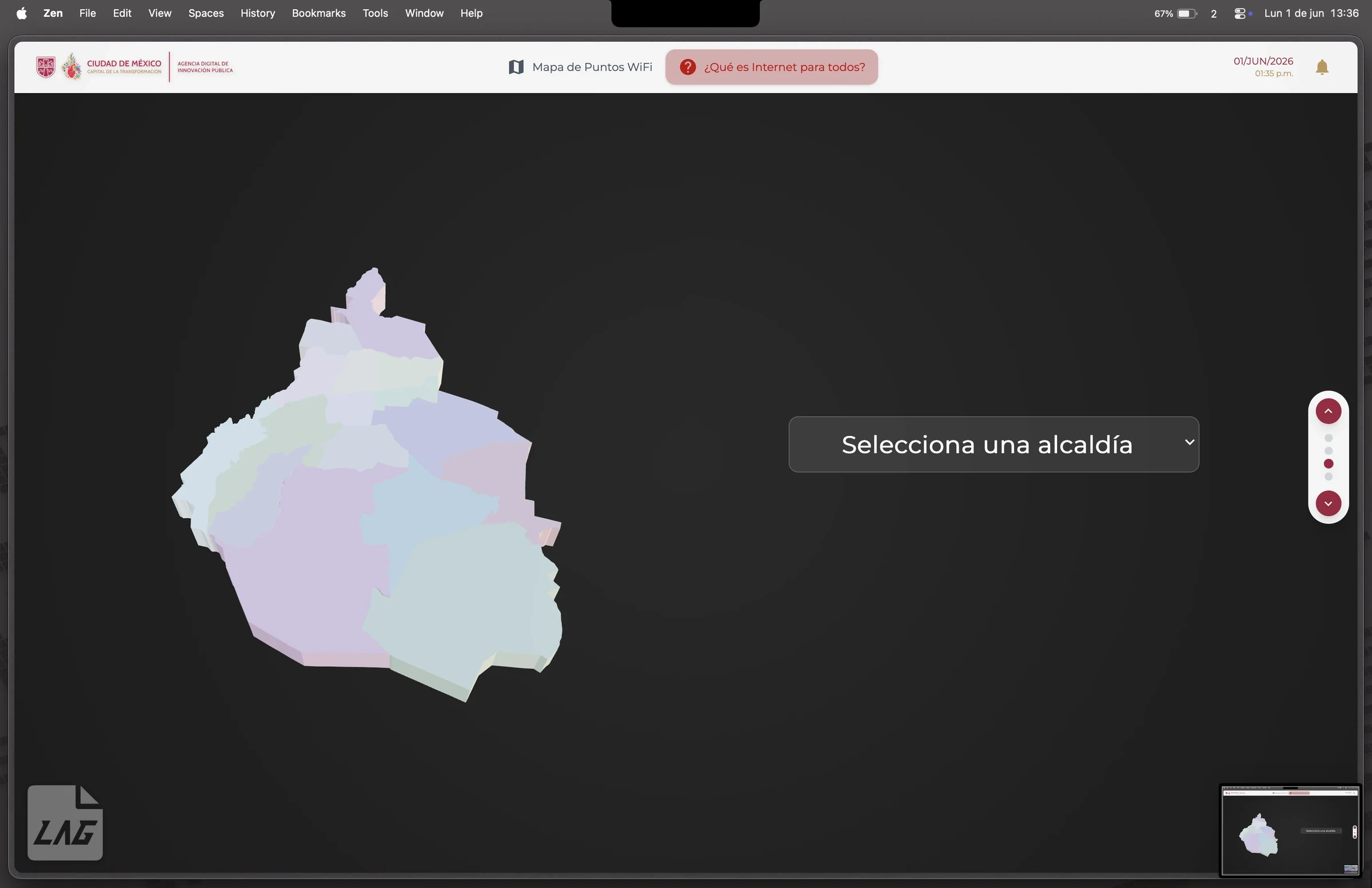Open the Zen application menu

coord(53,13)
